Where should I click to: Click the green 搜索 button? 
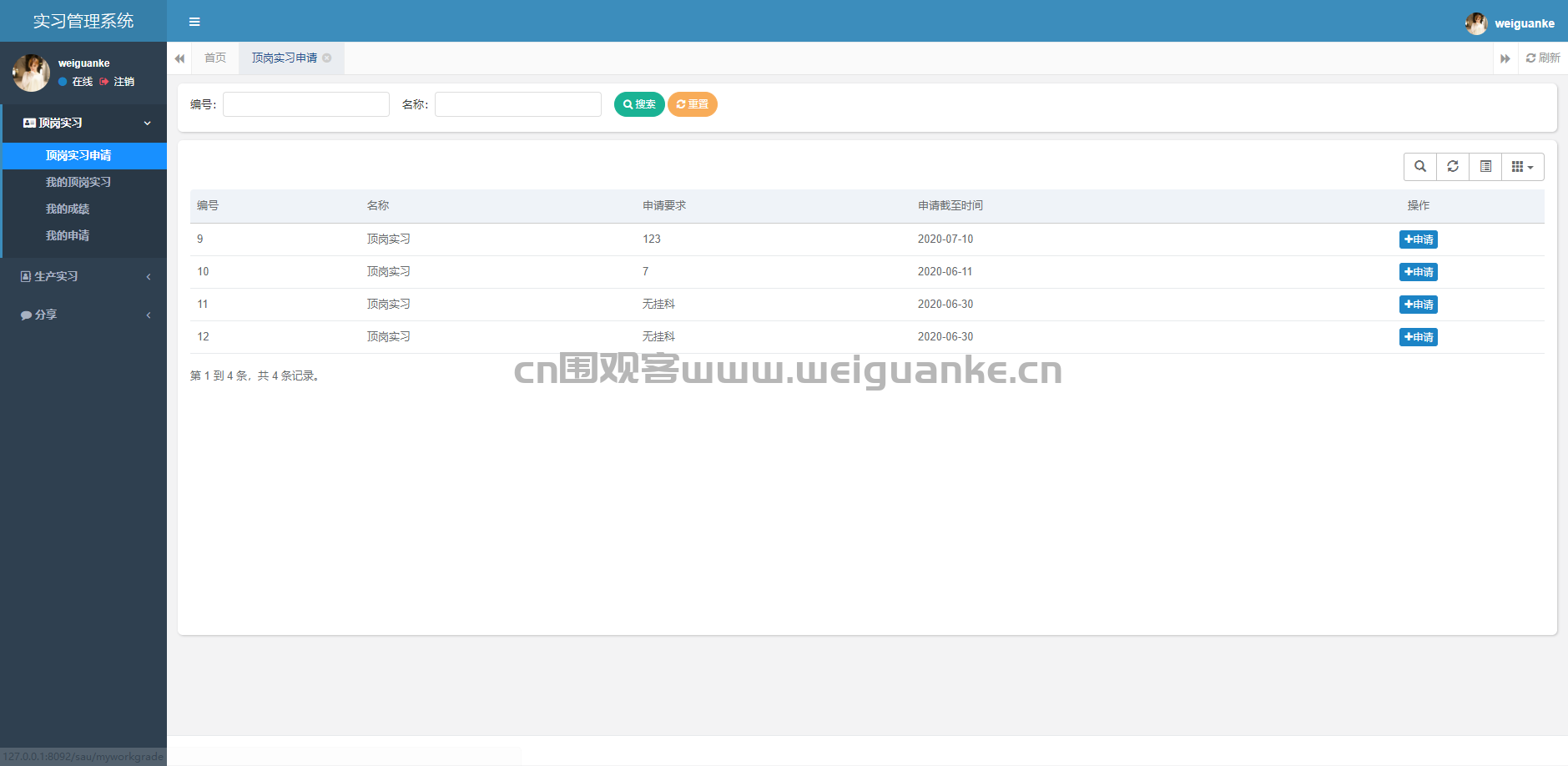[x=639, y=104]
